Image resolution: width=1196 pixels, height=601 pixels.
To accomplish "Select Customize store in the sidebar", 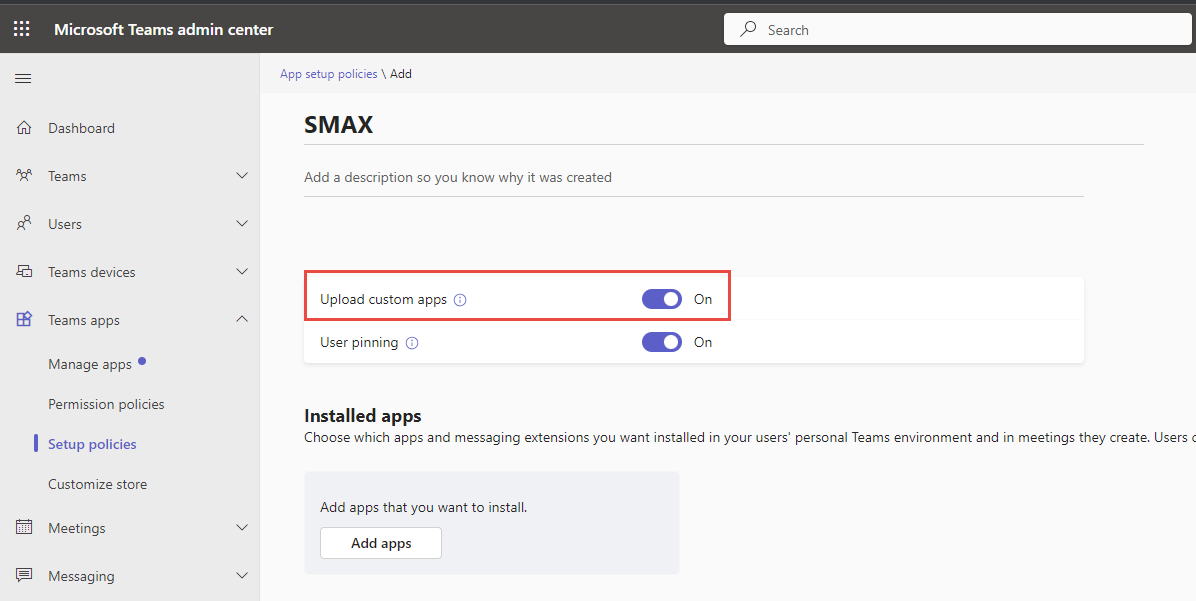I will (97, 483).
